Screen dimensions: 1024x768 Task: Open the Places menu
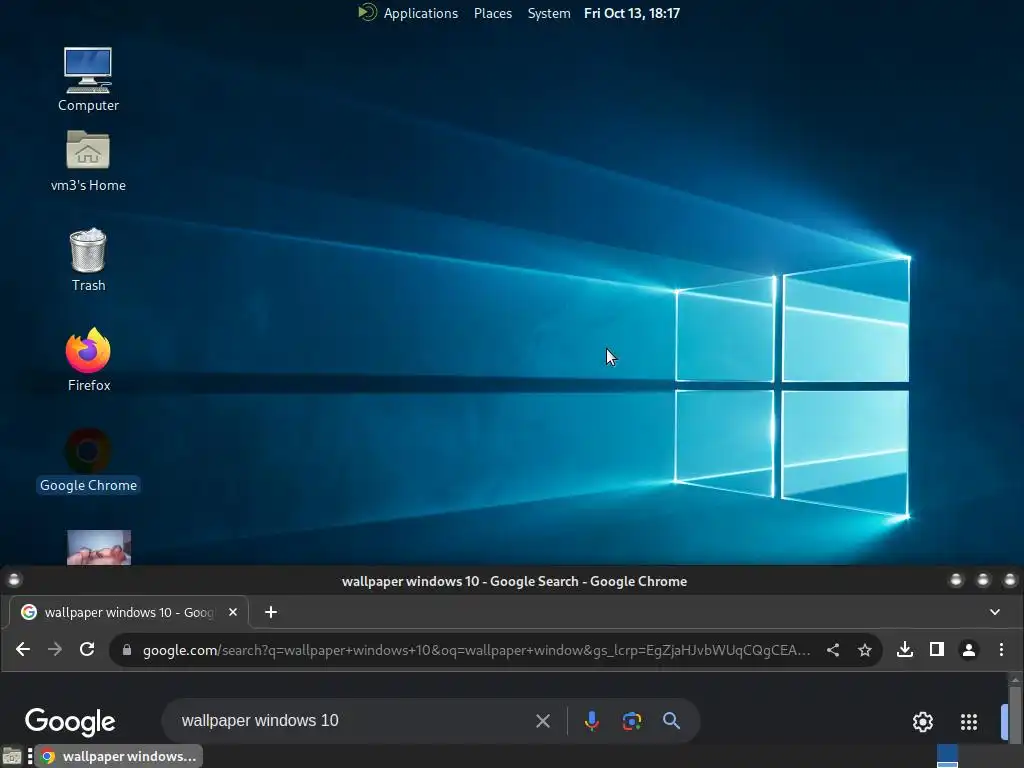click(492, 13)
